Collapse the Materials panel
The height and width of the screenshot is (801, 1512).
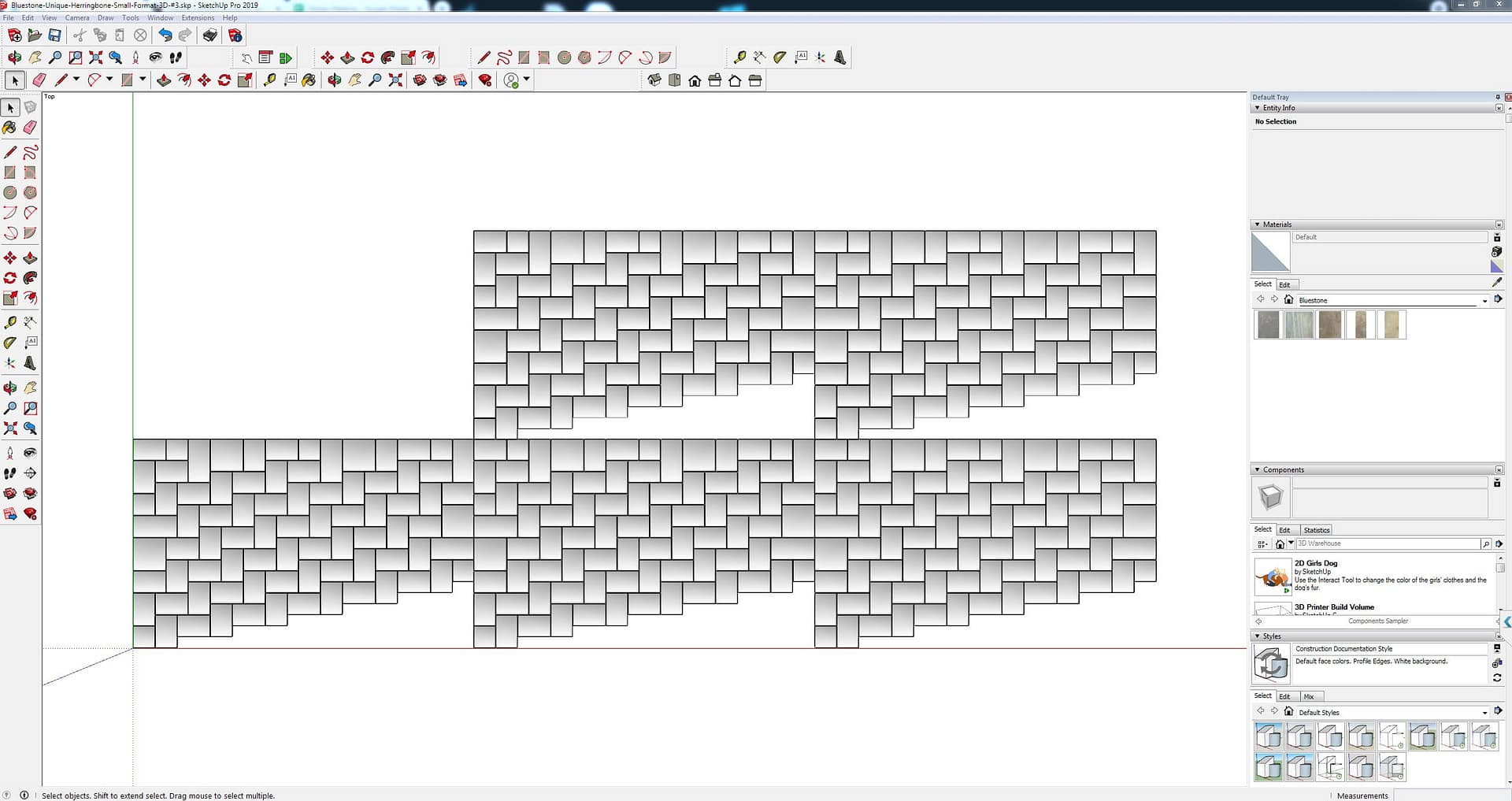1257,224
